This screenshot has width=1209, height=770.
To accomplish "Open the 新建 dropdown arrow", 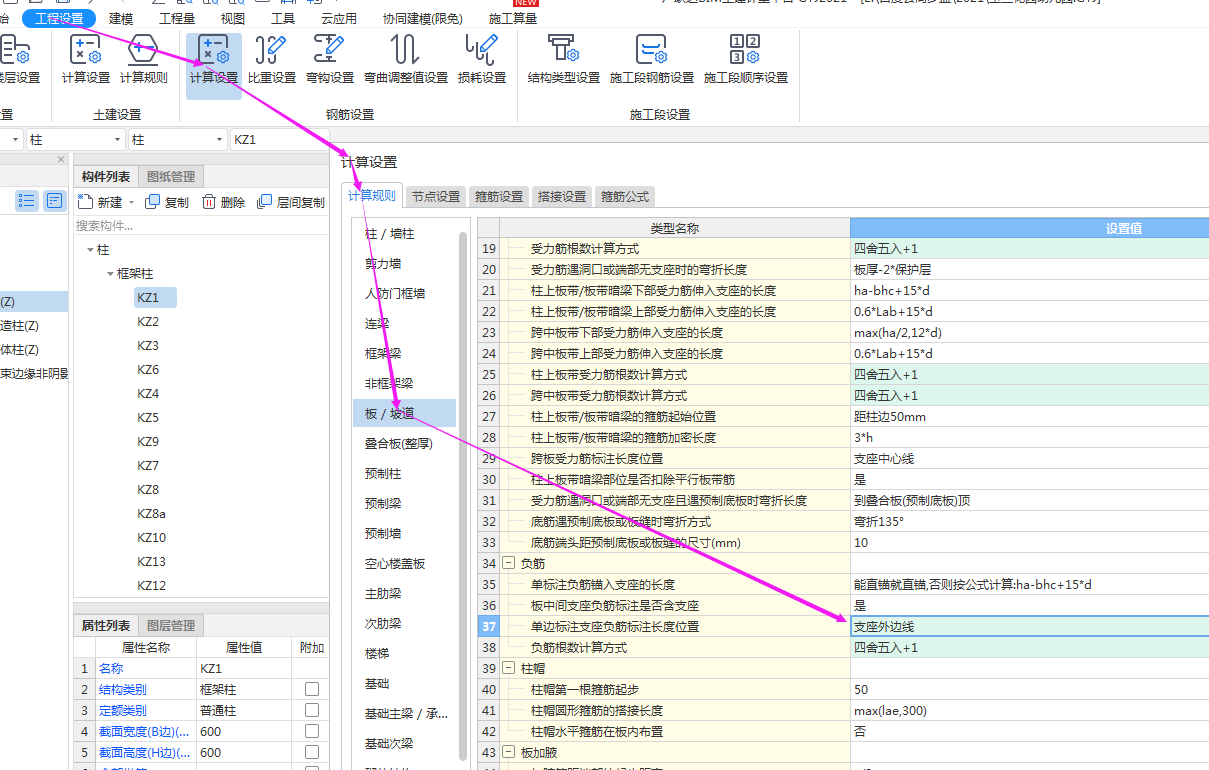I will pyautogui.click(x=132, y=203).
